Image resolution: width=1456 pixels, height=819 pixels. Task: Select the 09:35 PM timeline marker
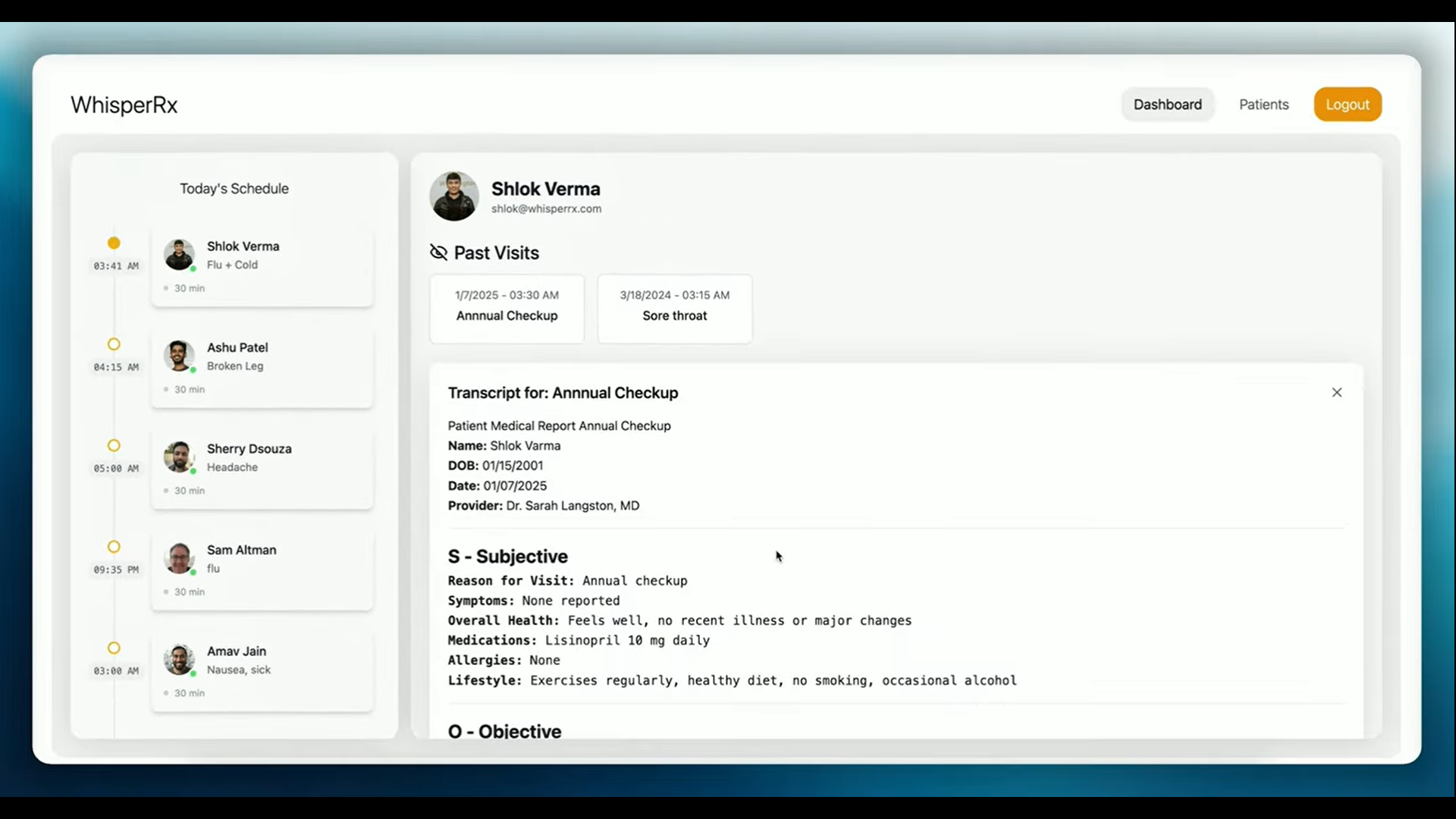click(x=114, y=547)
